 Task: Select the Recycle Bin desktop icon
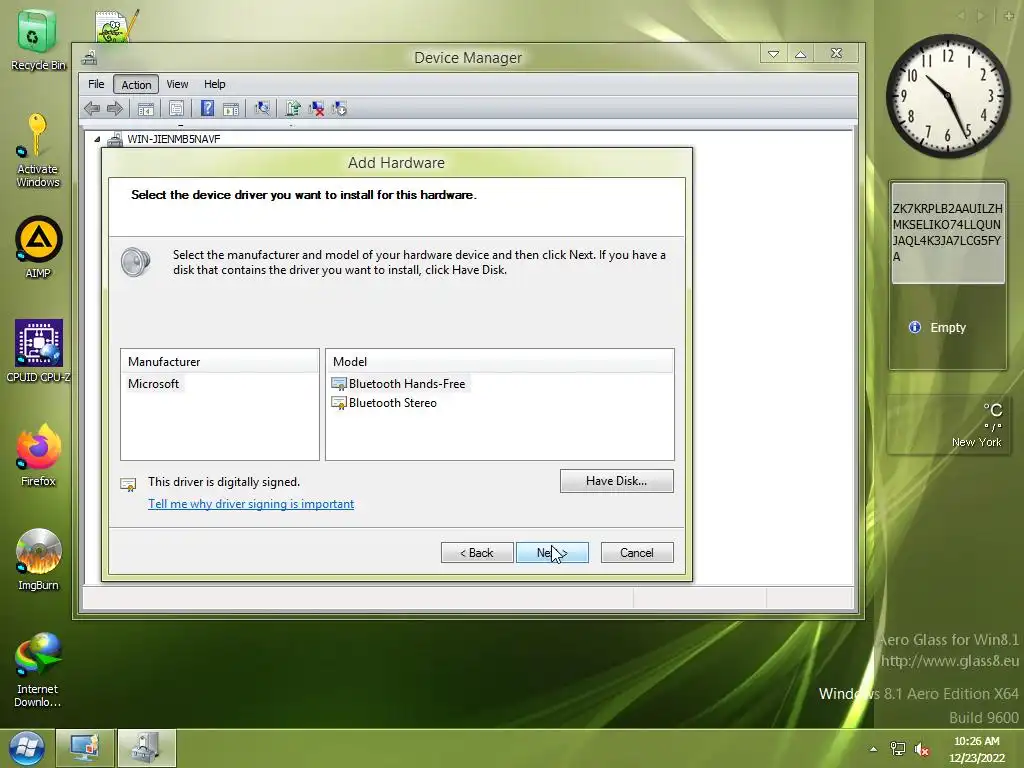(37, 39)
